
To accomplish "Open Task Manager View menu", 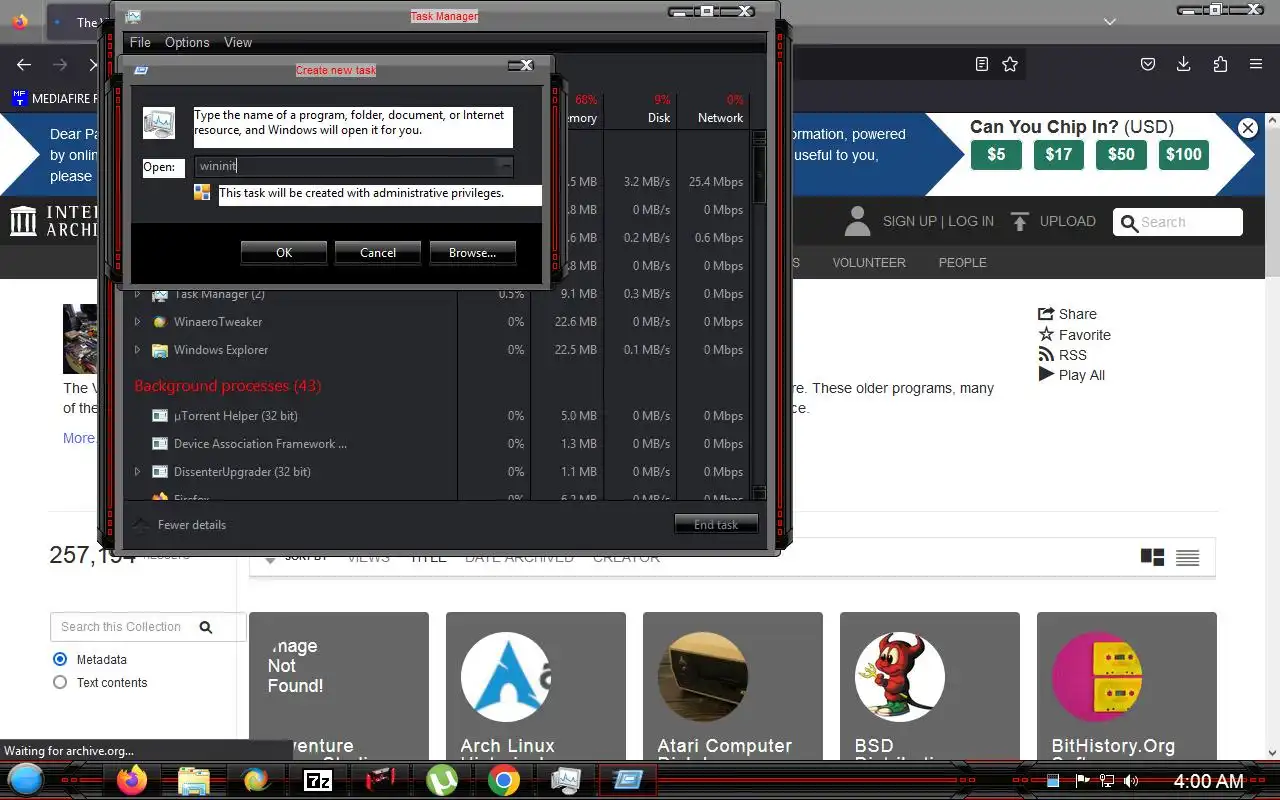I will click(x=238, y=42).
